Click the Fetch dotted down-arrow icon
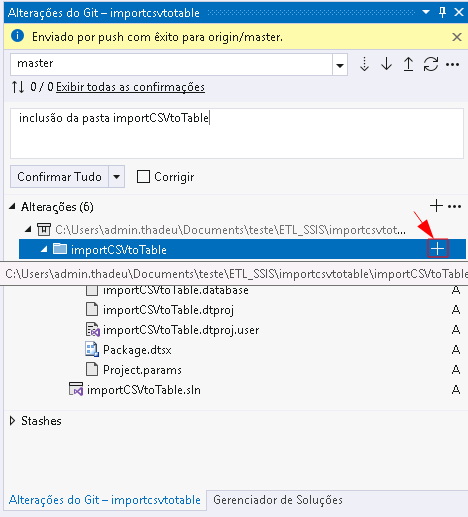The width and height of the screenshot is (468, 517). (x=364, y=64)
